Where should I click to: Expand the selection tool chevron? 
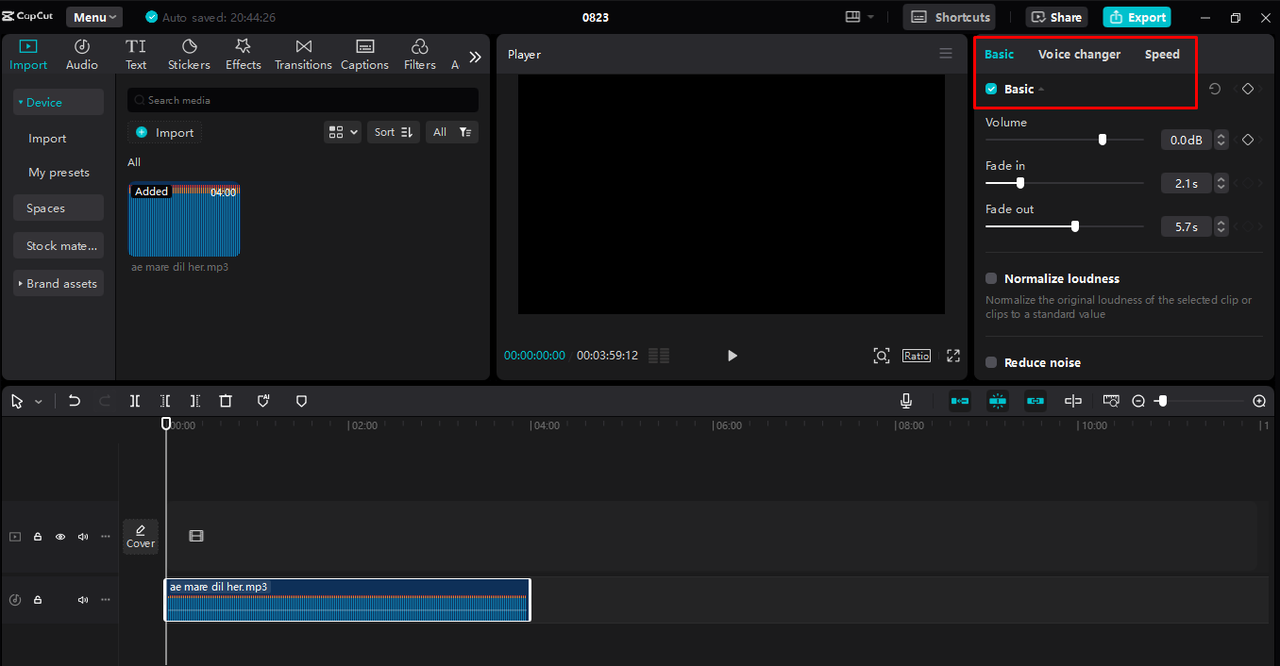click(x=38, y=402)
